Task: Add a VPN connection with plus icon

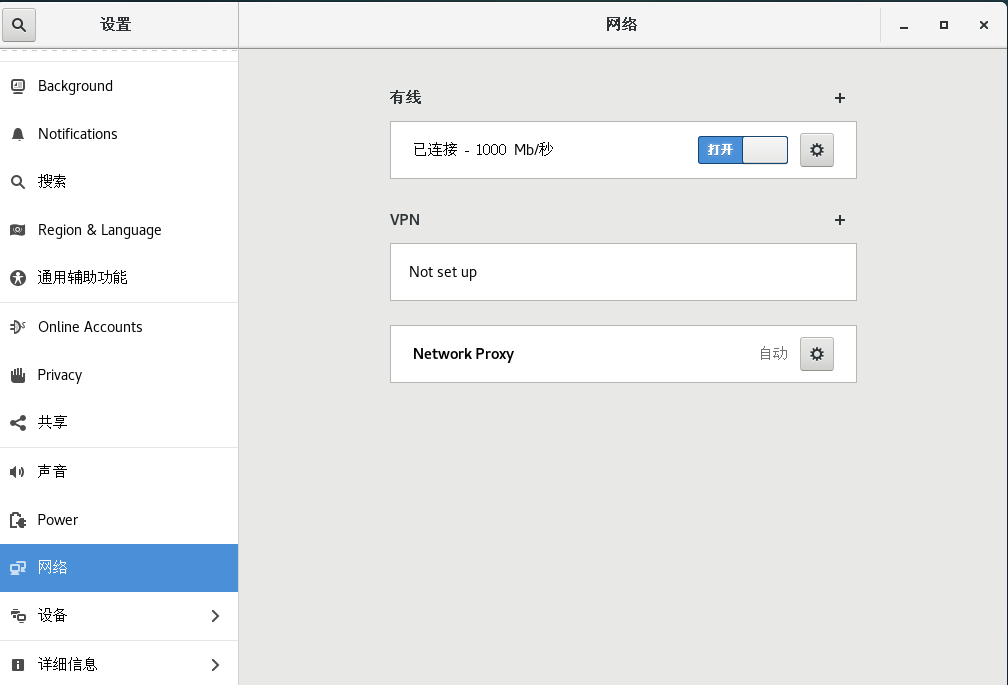Action: [840, 220]
